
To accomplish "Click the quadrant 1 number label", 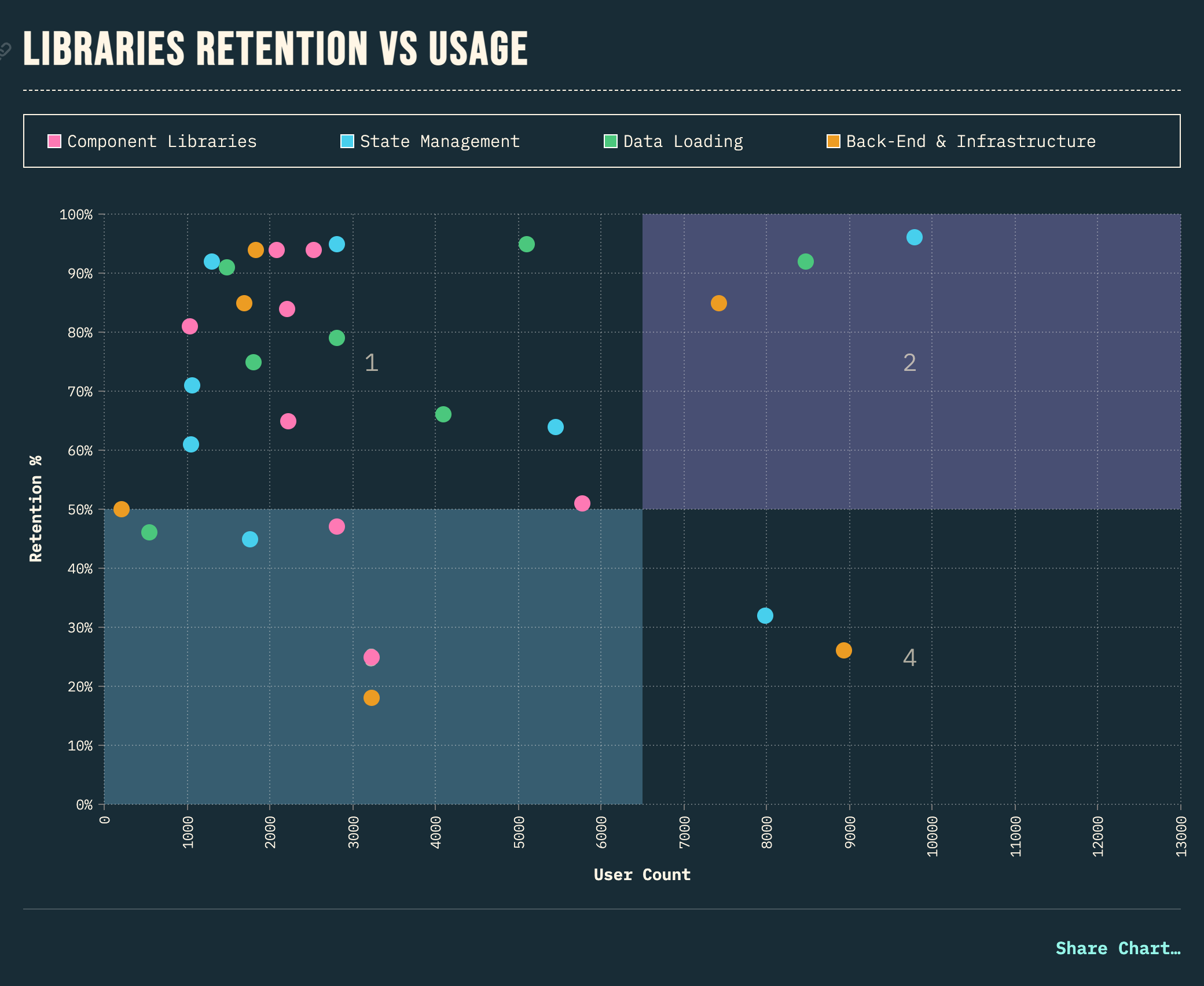I will click(372, 363).
